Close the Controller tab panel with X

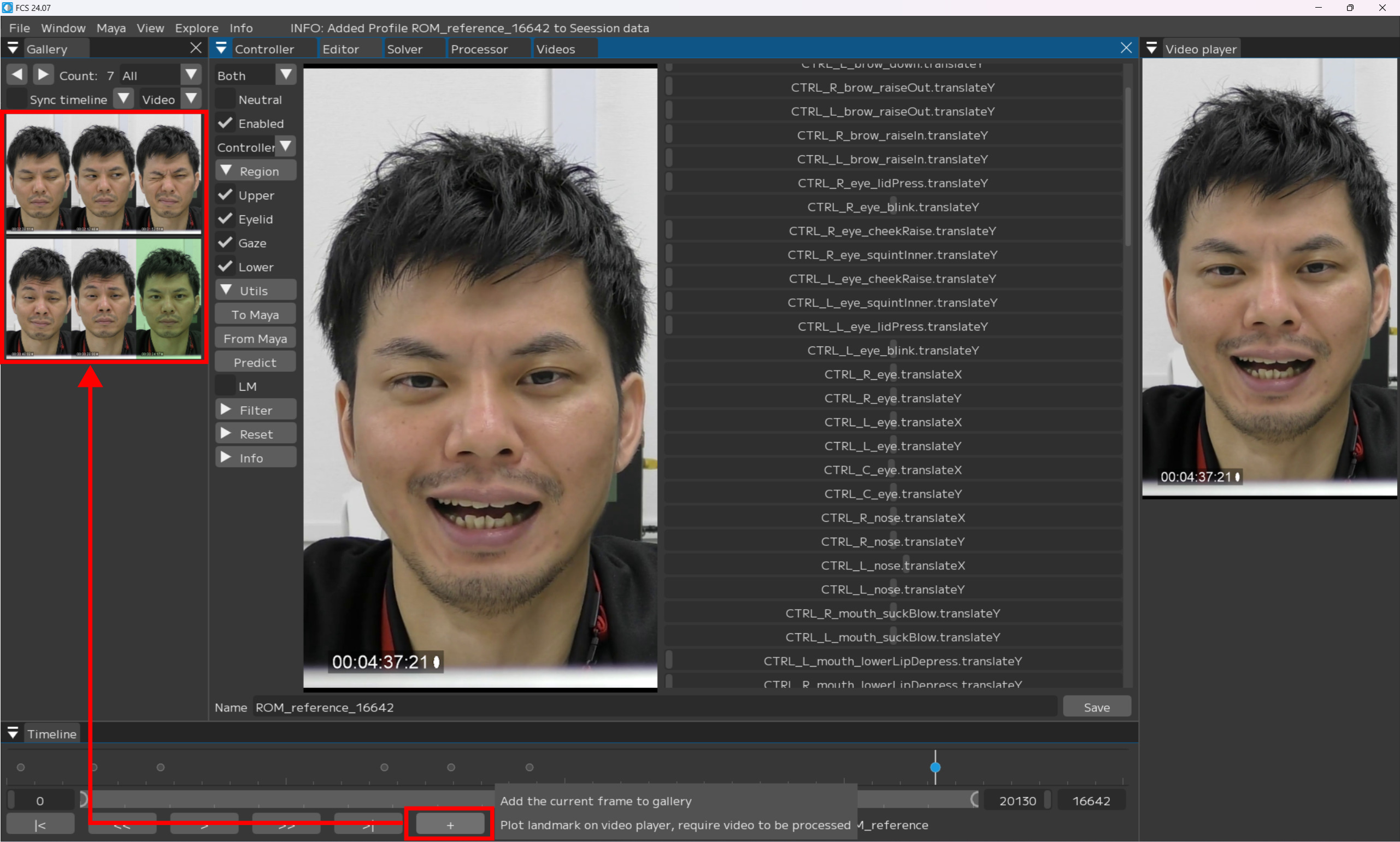tap(1126, 48)
